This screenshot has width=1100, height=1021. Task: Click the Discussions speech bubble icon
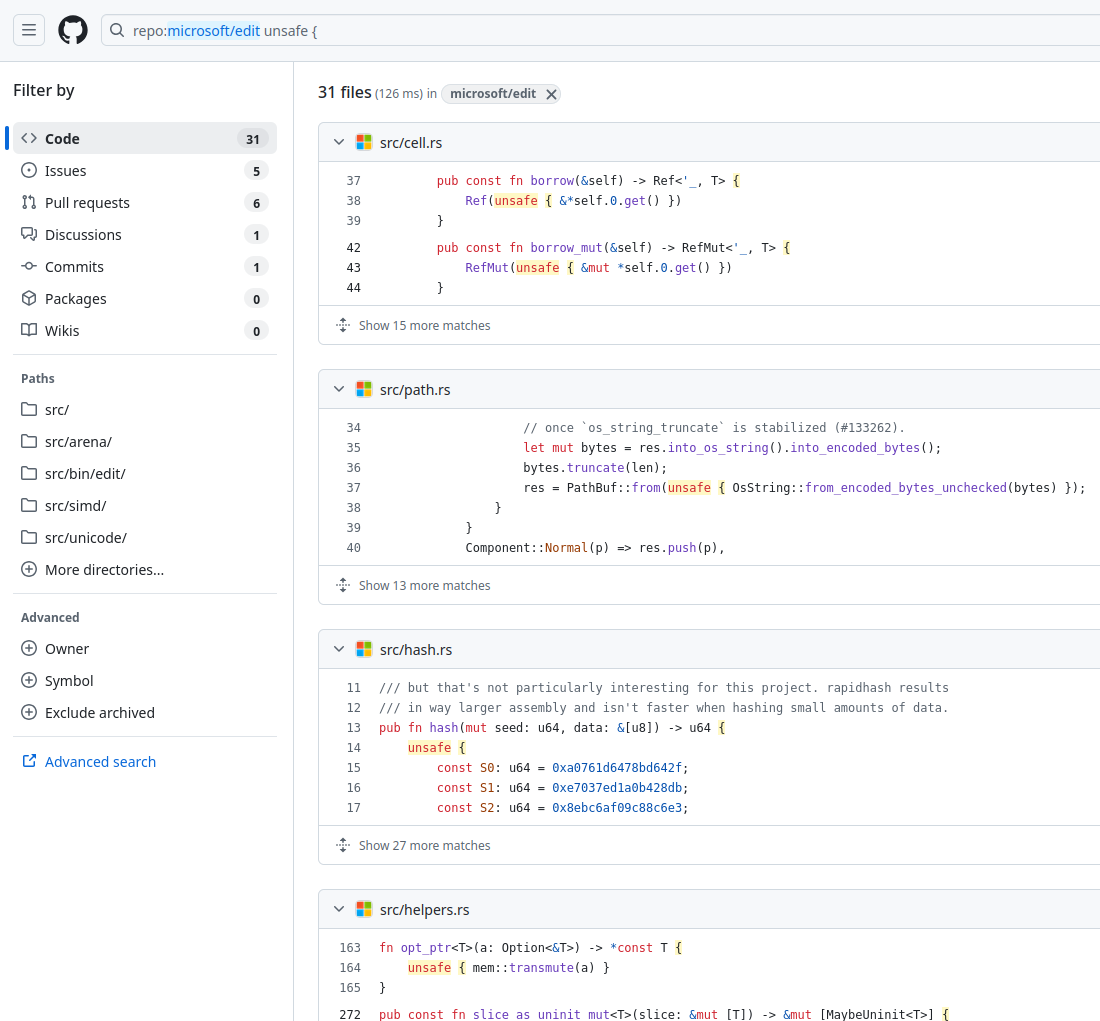point(29,234)
